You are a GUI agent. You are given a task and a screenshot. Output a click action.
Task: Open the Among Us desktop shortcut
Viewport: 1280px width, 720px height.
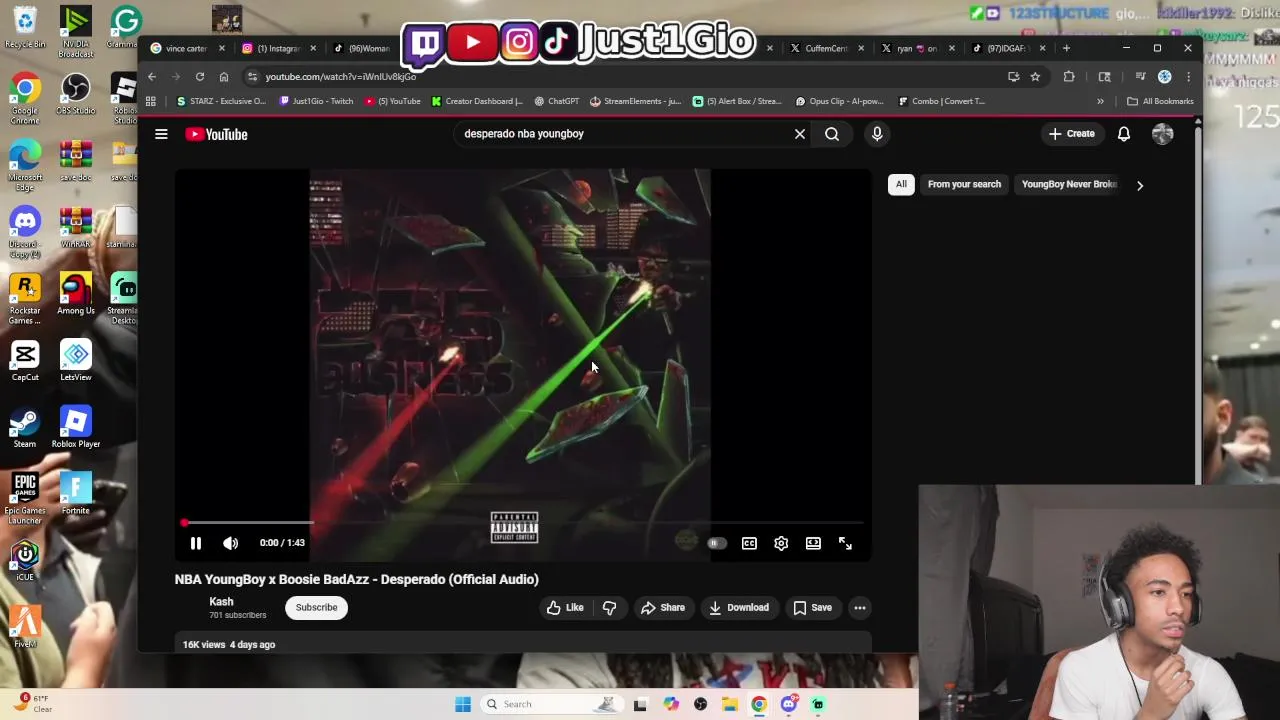pos(76,295)
